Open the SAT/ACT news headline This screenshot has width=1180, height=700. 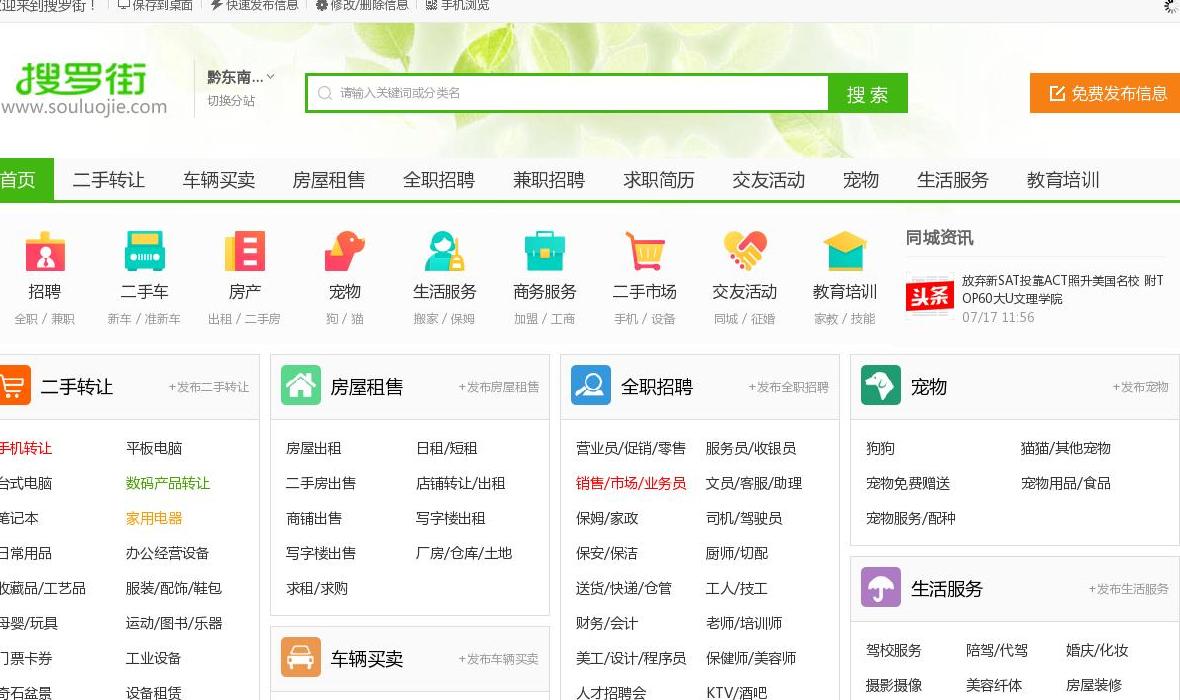(1063, 289)
